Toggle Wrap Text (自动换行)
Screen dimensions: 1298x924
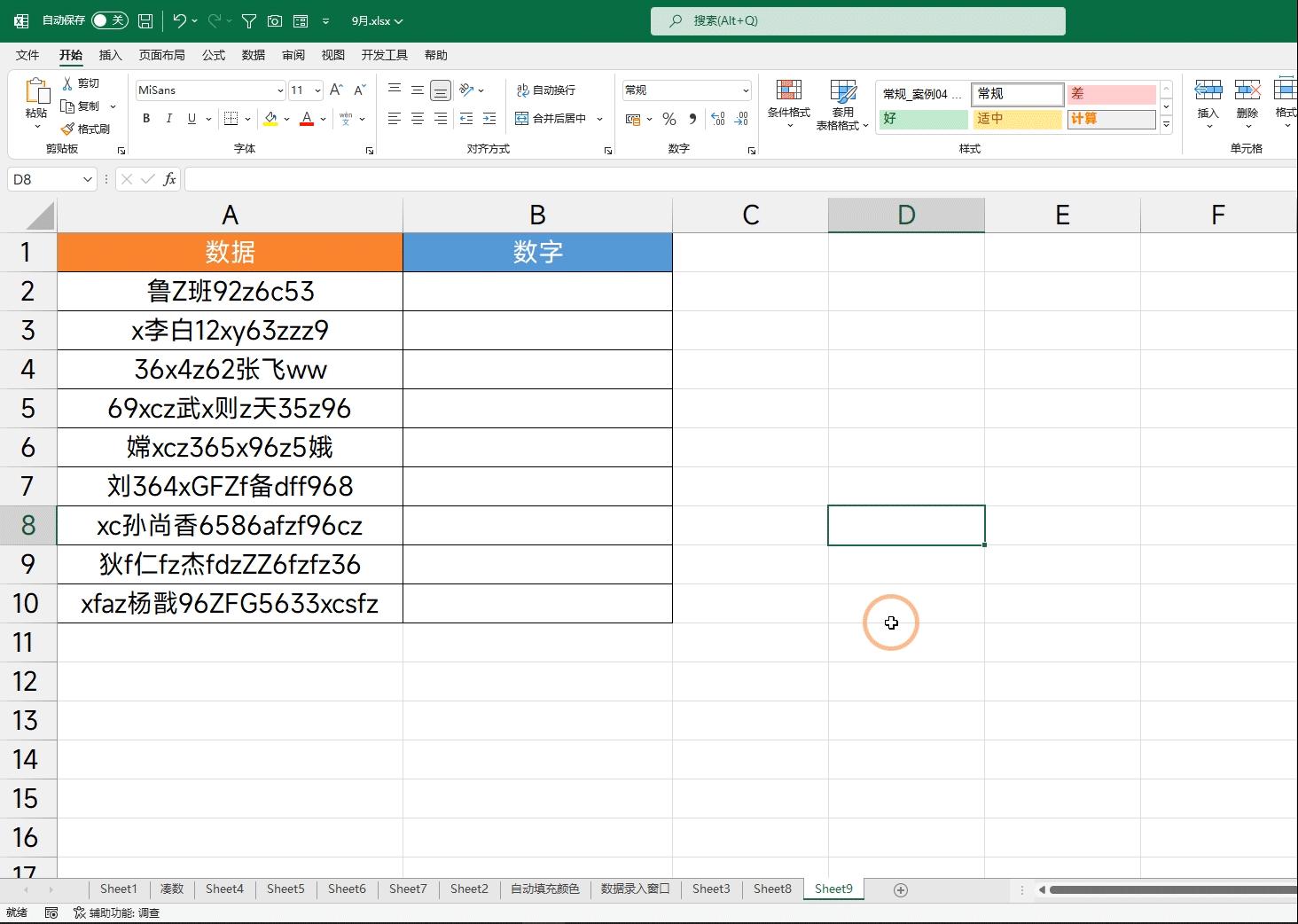(x=546, y=90)
